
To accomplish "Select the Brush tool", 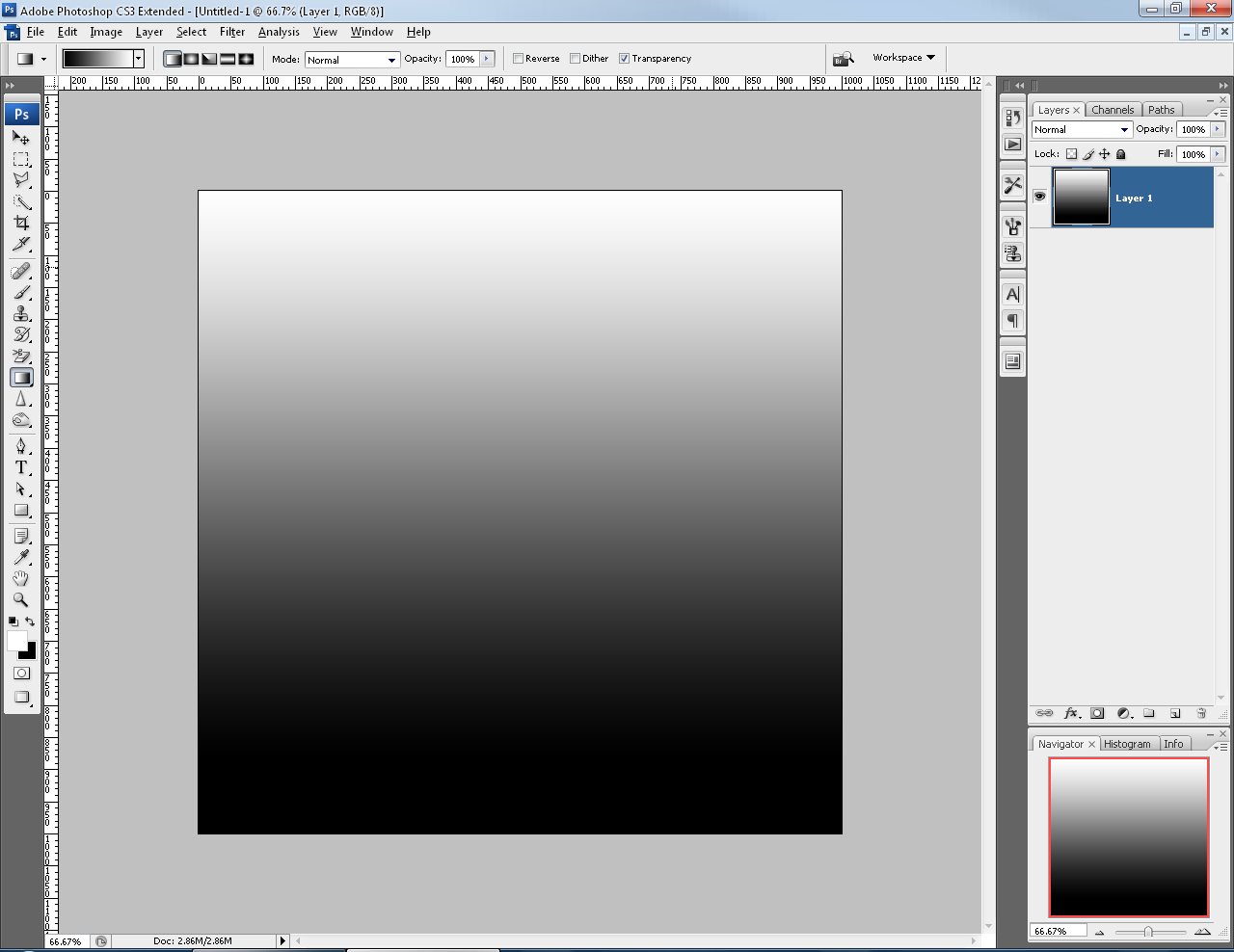I will coord(21,293).
